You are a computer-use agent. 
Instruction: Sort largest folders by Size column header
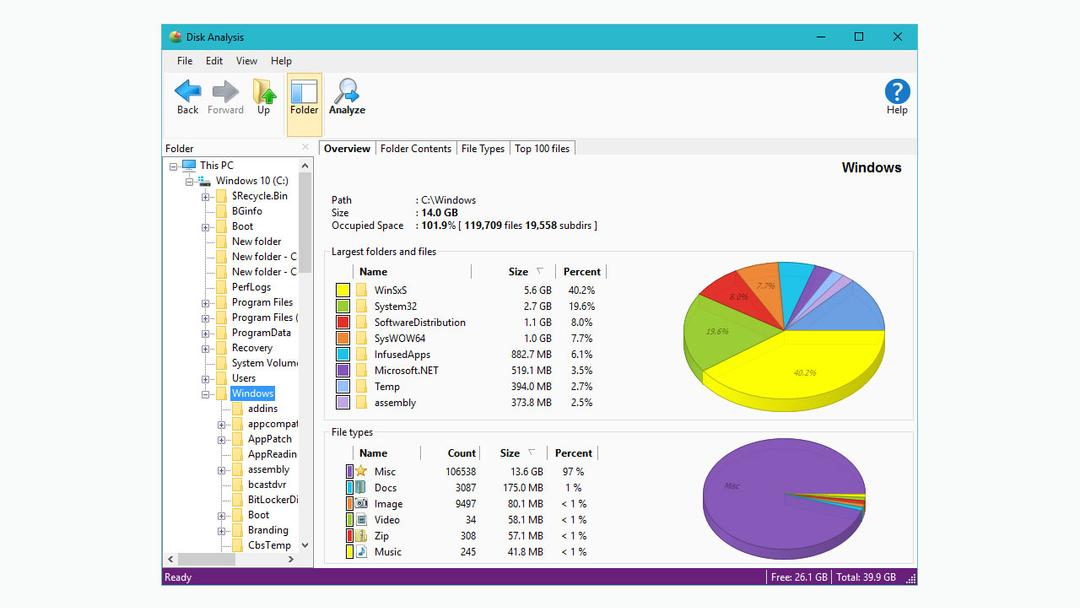click(518, 272)
